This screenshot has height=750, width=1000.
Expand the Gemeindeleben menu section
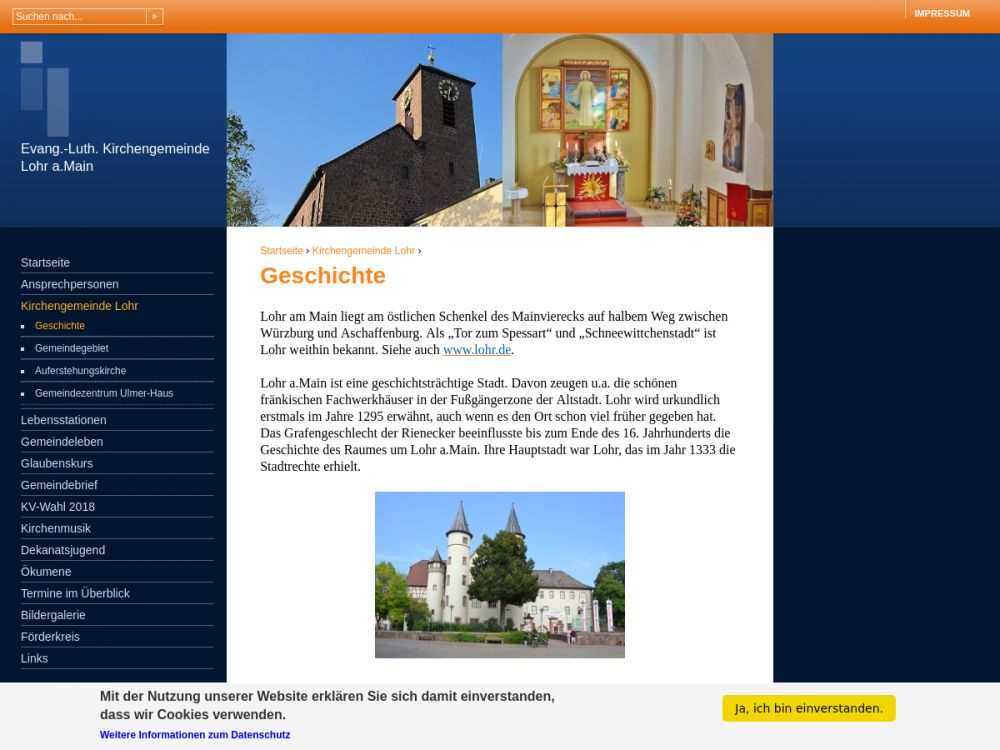pyautogui.click(x=61, y=442)
